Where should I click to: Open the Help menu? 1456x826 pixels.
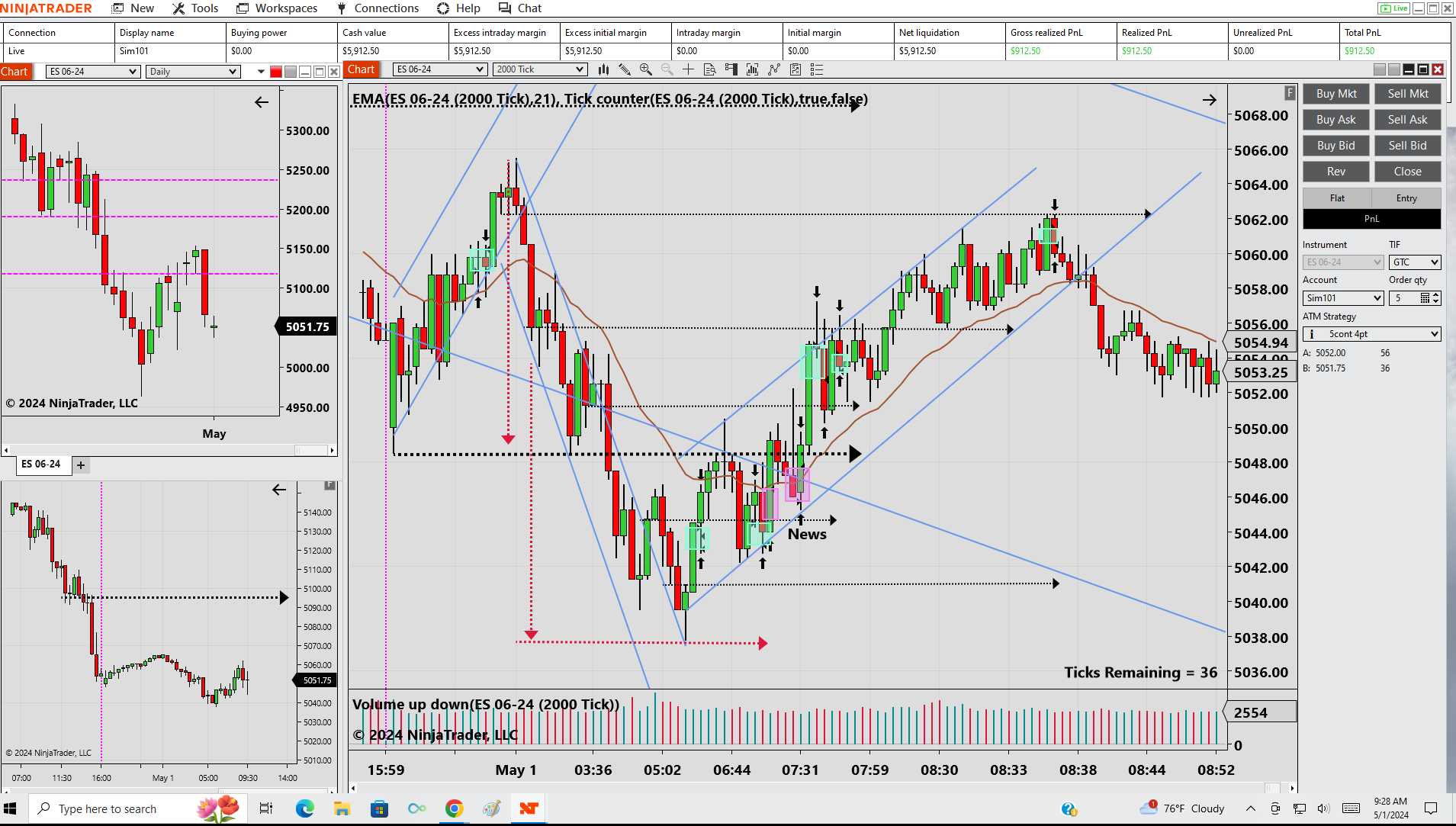pyautogui.click(x=458, y=8)
